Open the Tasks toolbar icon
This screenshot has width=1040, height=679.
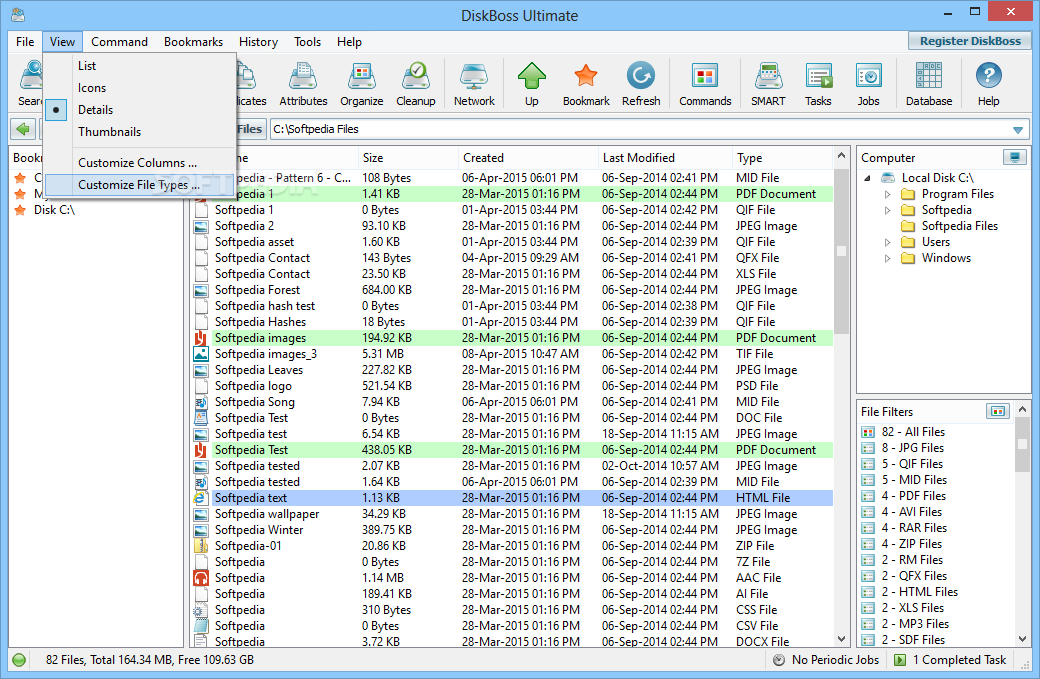[x=818, y=84]
